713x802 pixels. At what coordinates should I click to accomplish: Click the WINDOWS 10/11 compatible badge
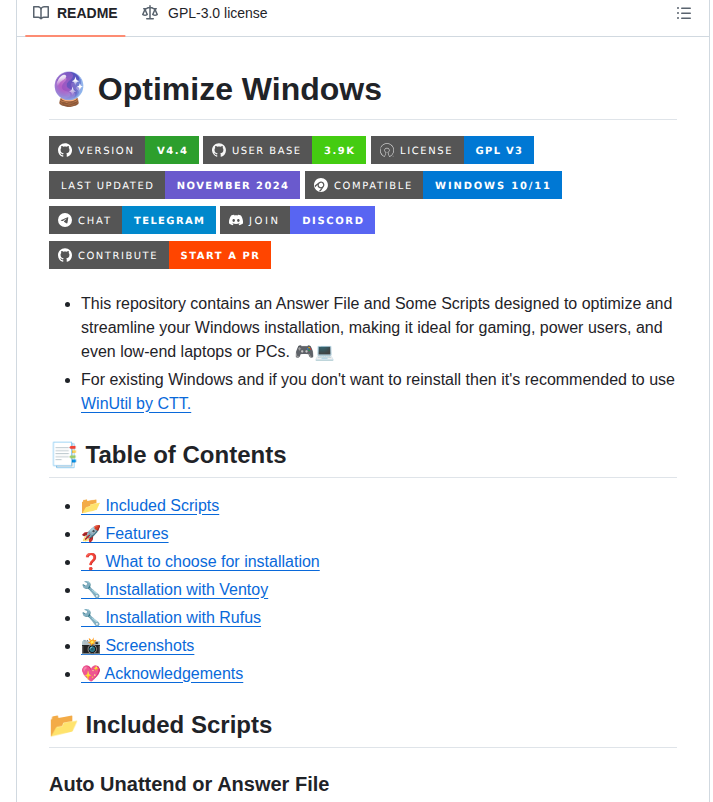pos(492,185)
